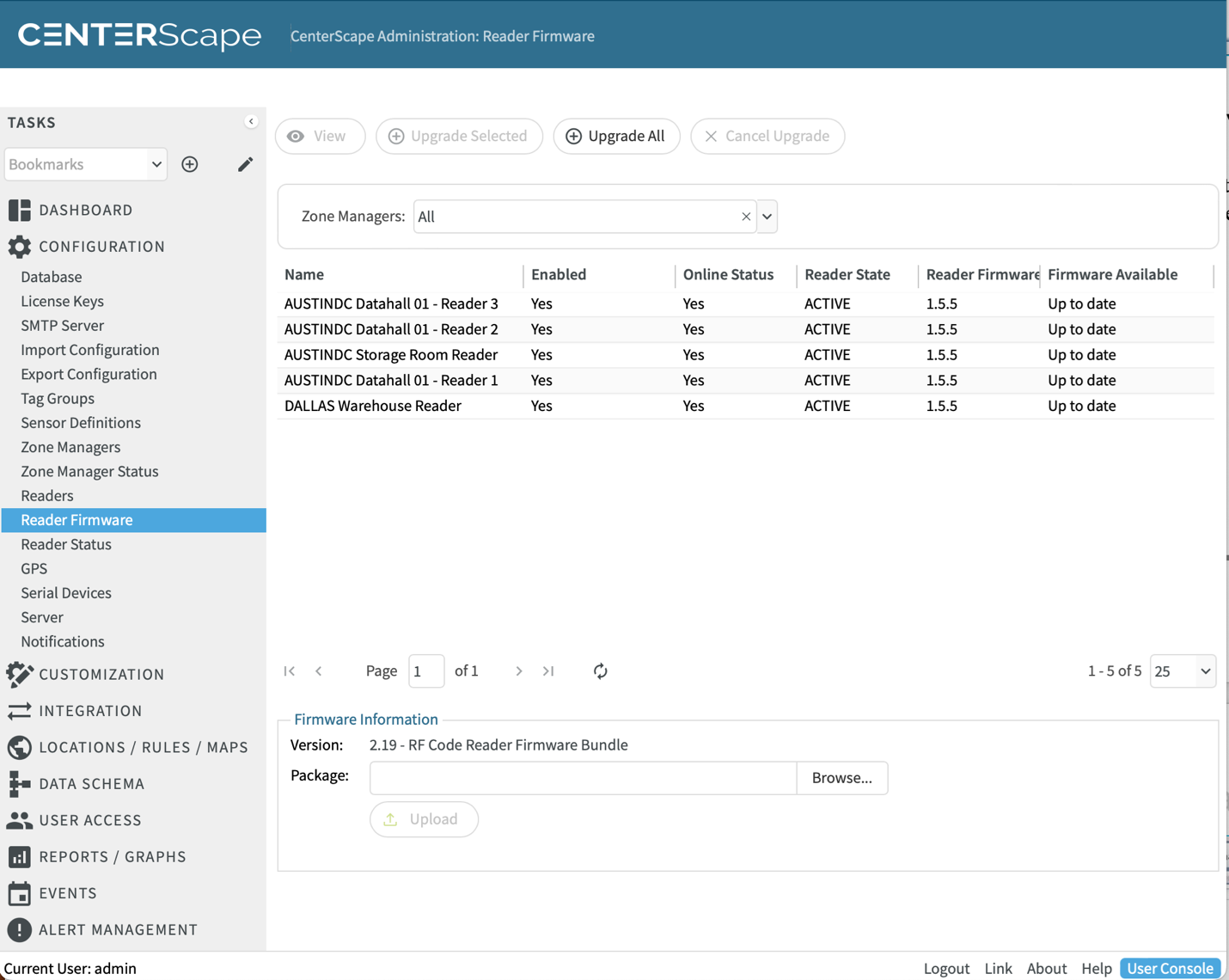Expand the Customization section
Image resolution: width=1229 pixels, height=980 pixels.
pos(101,674)
